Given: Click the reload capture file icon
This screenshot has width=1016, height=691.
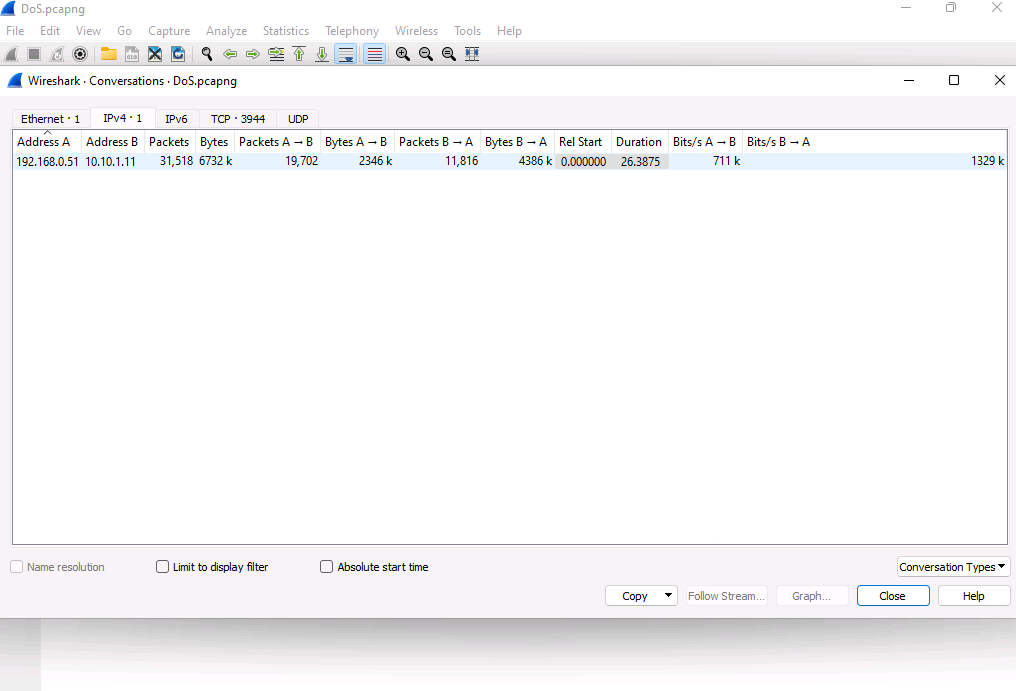Looking at the screenshot, I should (178, 54).
